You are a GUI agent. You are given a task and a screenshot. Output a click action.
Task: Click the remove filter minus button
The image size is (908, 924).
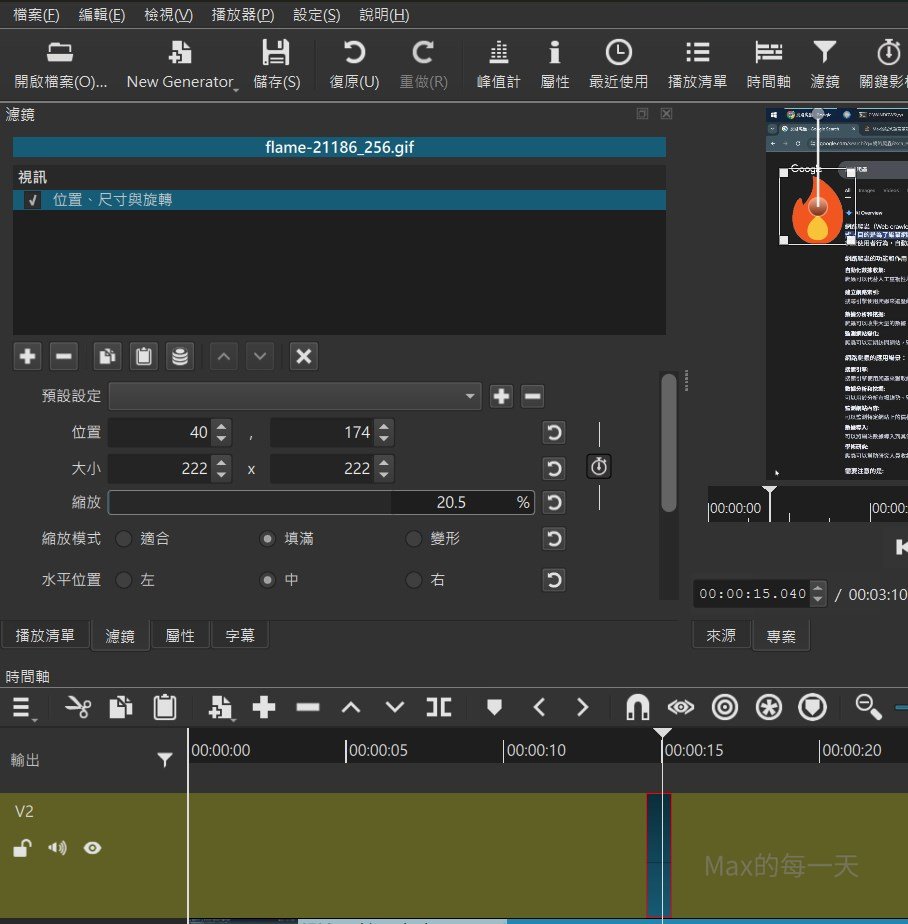(x=63, y=356)
